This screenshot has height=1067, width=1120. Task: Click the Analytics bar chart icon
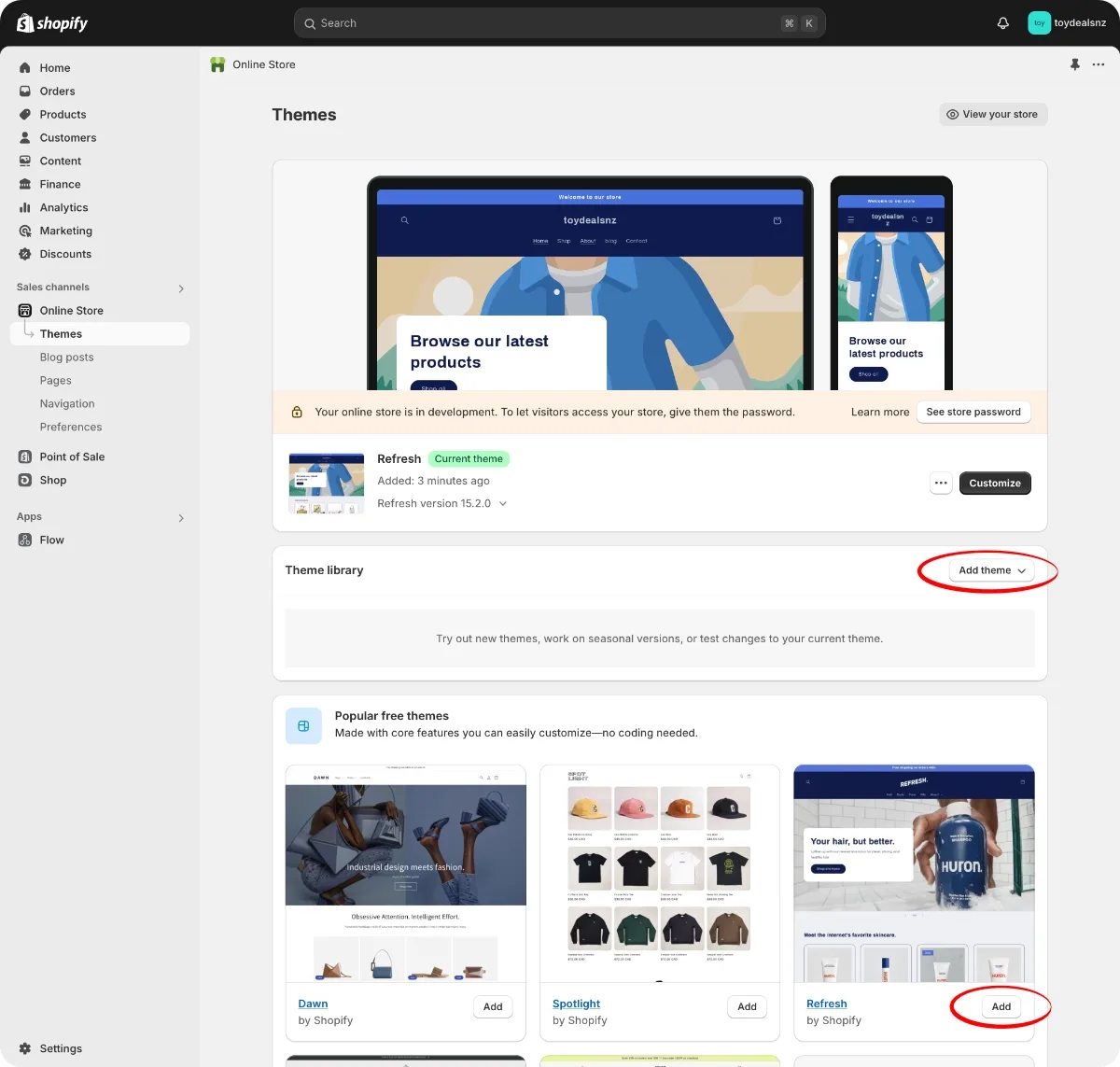pos(25,208)
